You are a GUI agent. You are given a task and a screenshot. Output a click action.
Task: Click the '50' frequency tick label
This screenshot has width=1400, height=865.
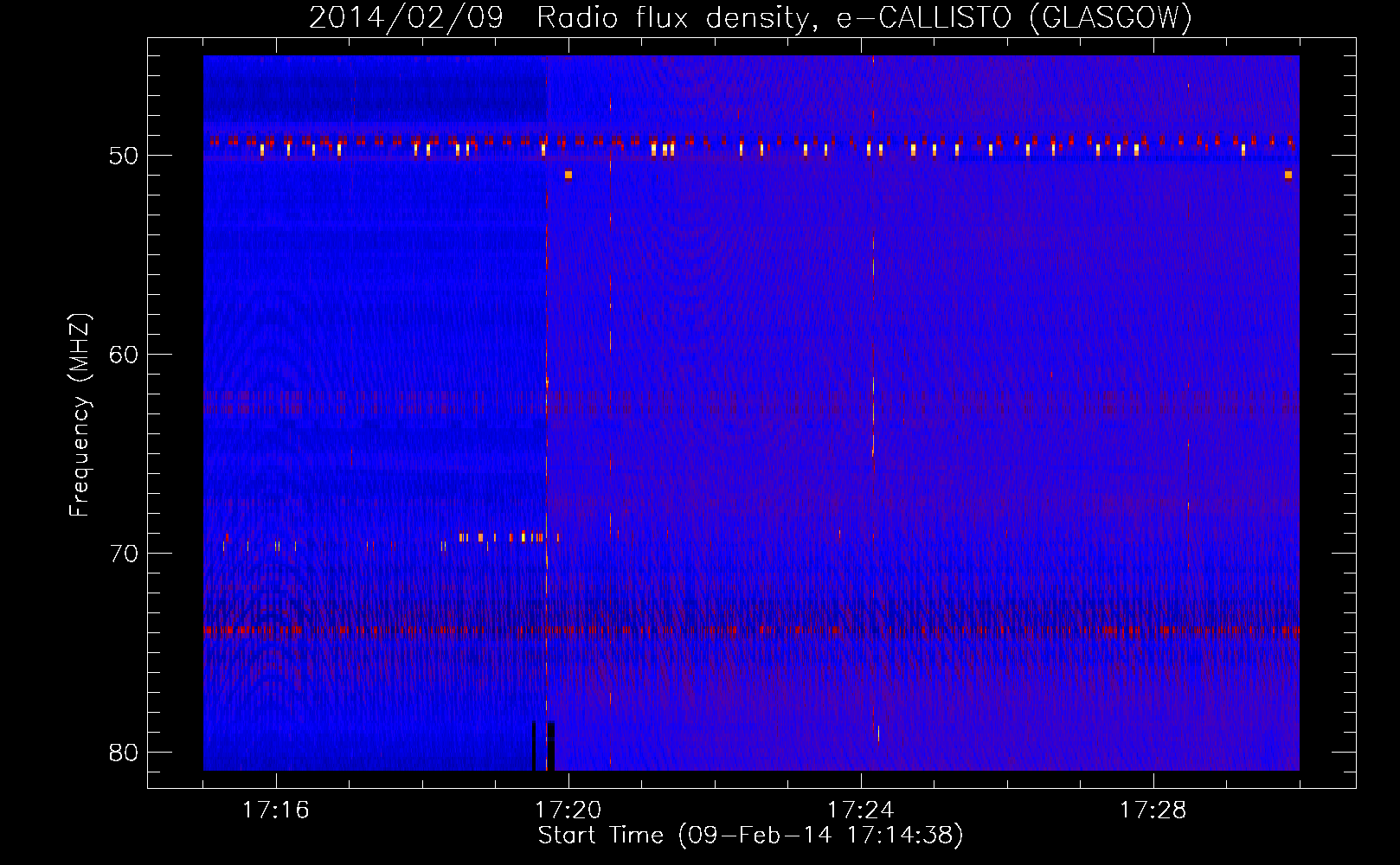point(124,157)
